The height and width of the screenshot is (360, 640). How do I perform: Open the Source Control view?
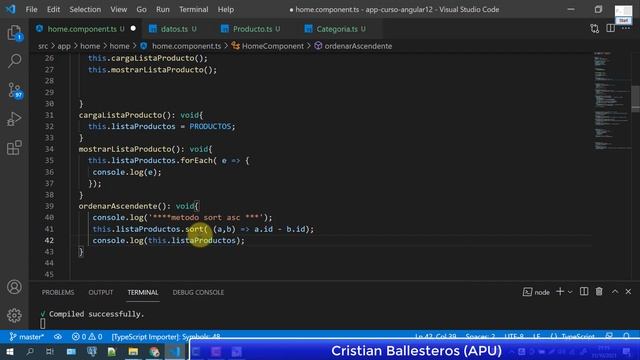(15, 90)
